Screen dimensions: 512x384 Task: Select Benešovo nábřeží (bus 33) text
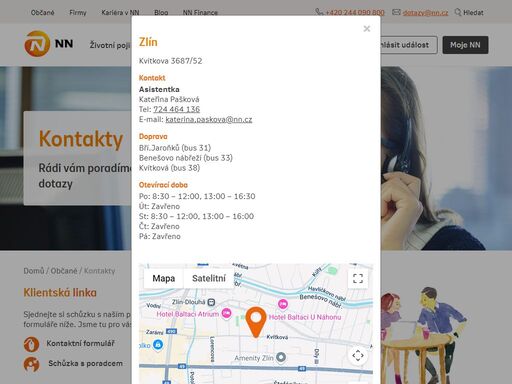click(186, 158)
